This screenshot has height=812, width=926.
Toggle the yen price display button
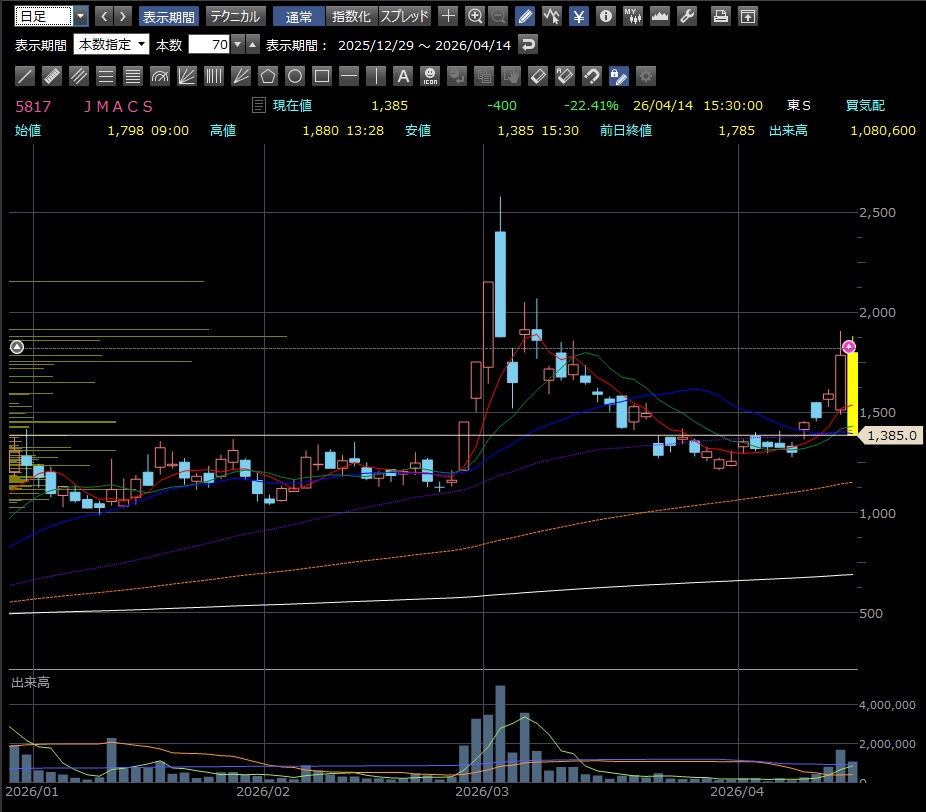point(579,16)
